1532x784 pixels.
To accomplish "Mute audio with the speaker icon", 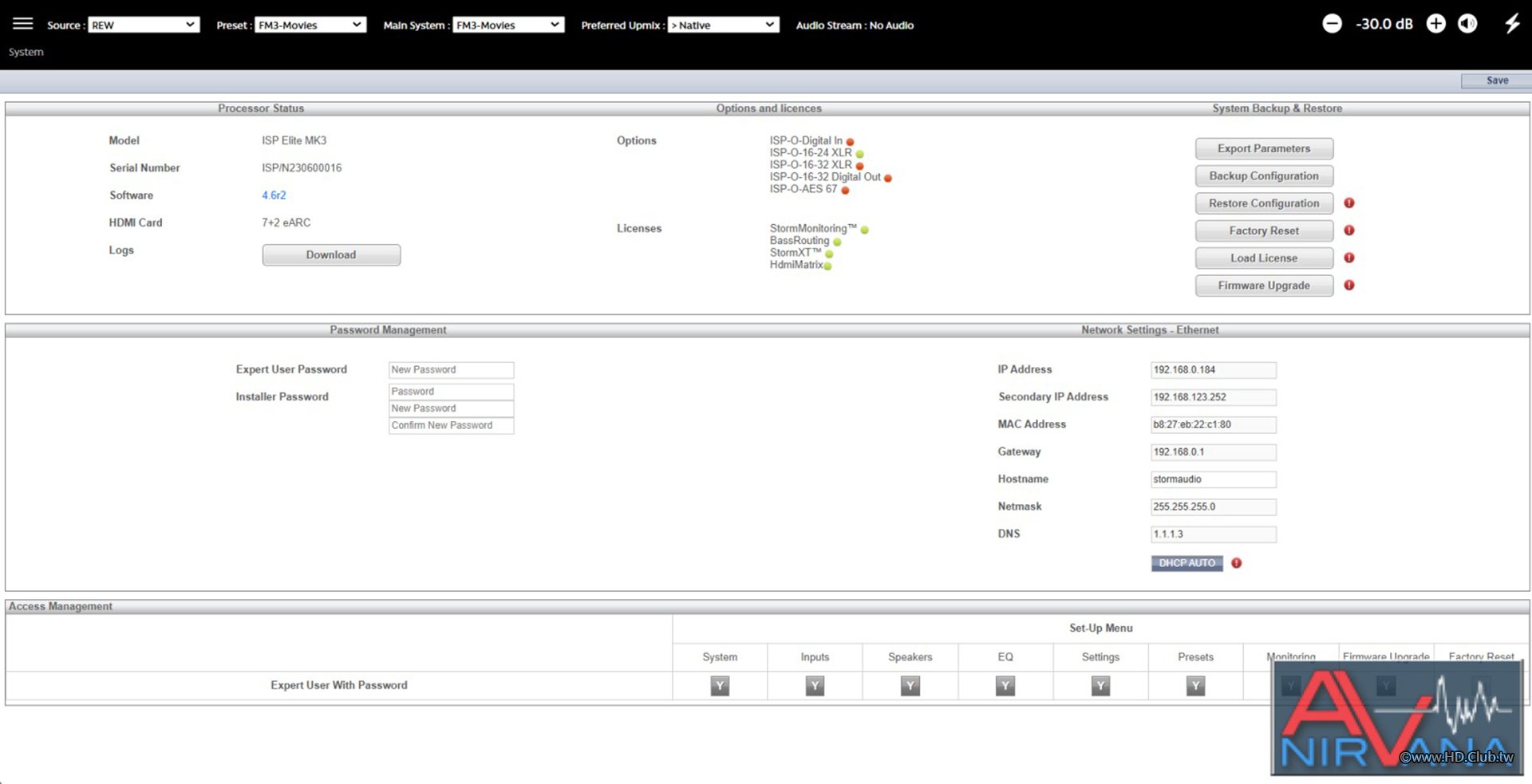I will (x=1467, y=24).
